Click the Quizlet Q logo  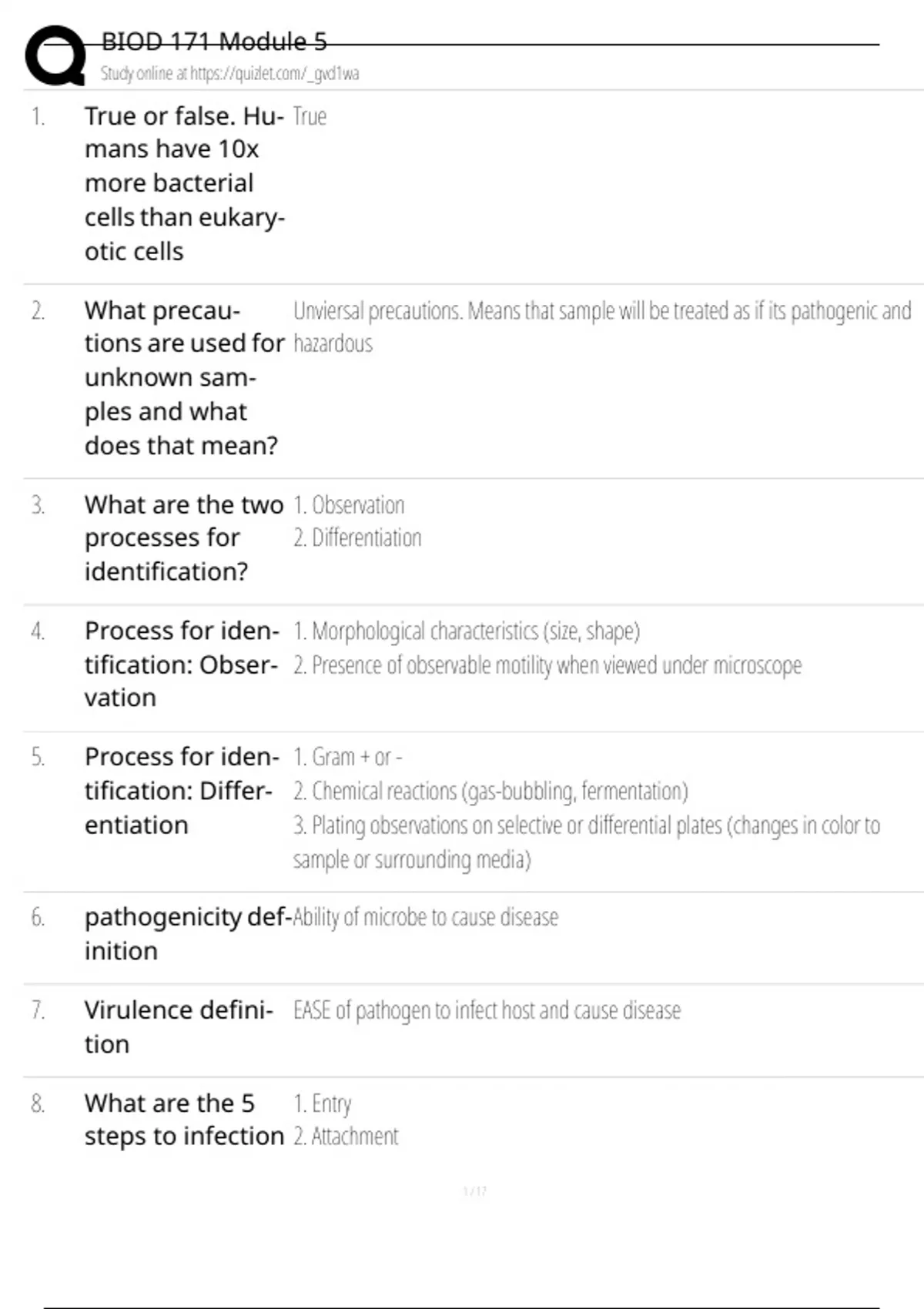55,55
